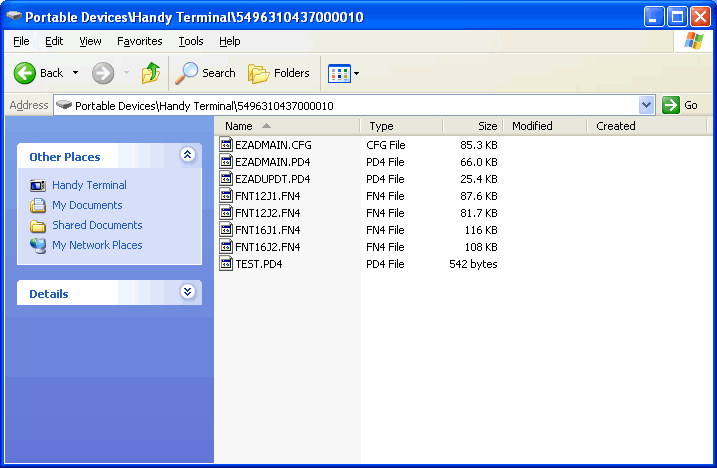The height and width of the screenshot is (468, 717).
Task: Click the Windows flag logo
Action: point(694,41)
